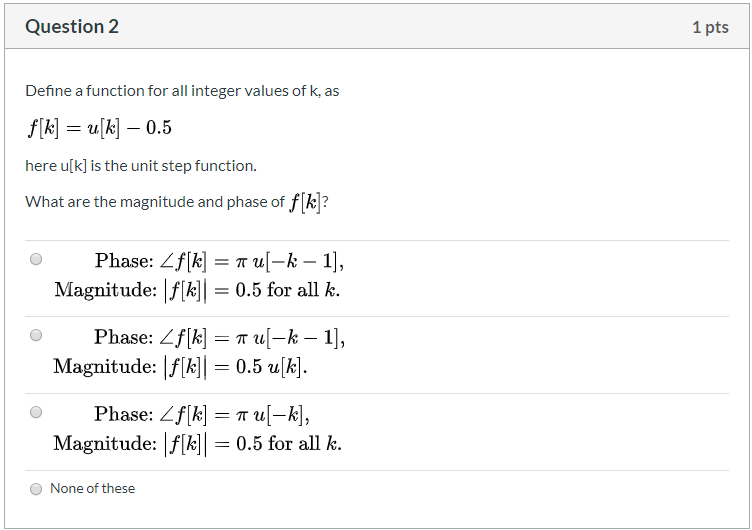Click the 'Question 2' header title
This screenshot has width=752, height=530.
[72, 26]
